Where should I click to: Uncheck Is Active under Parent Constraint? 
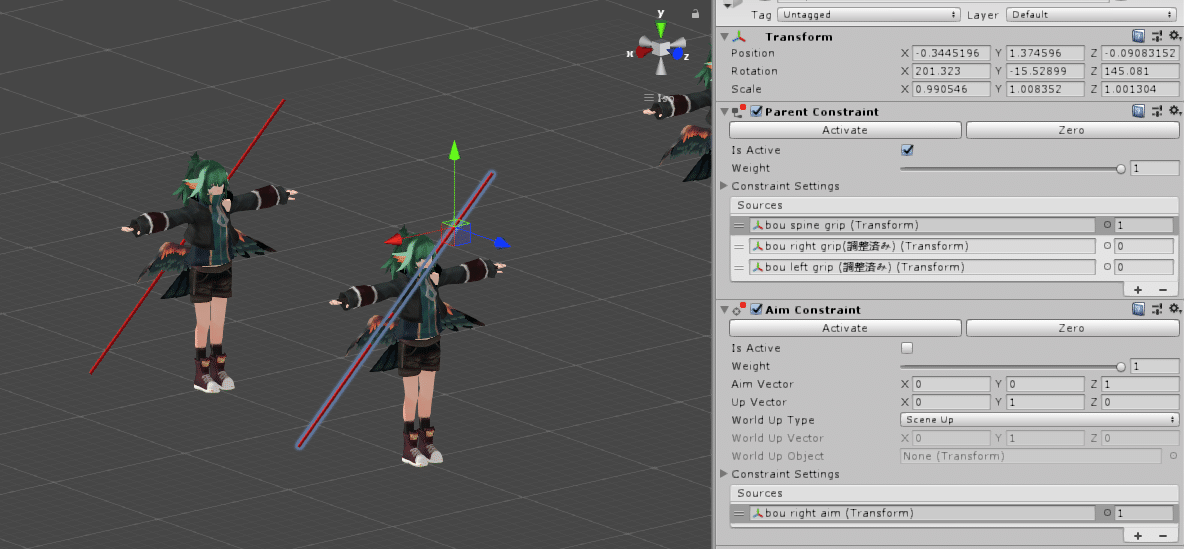(x=908, y=150)
